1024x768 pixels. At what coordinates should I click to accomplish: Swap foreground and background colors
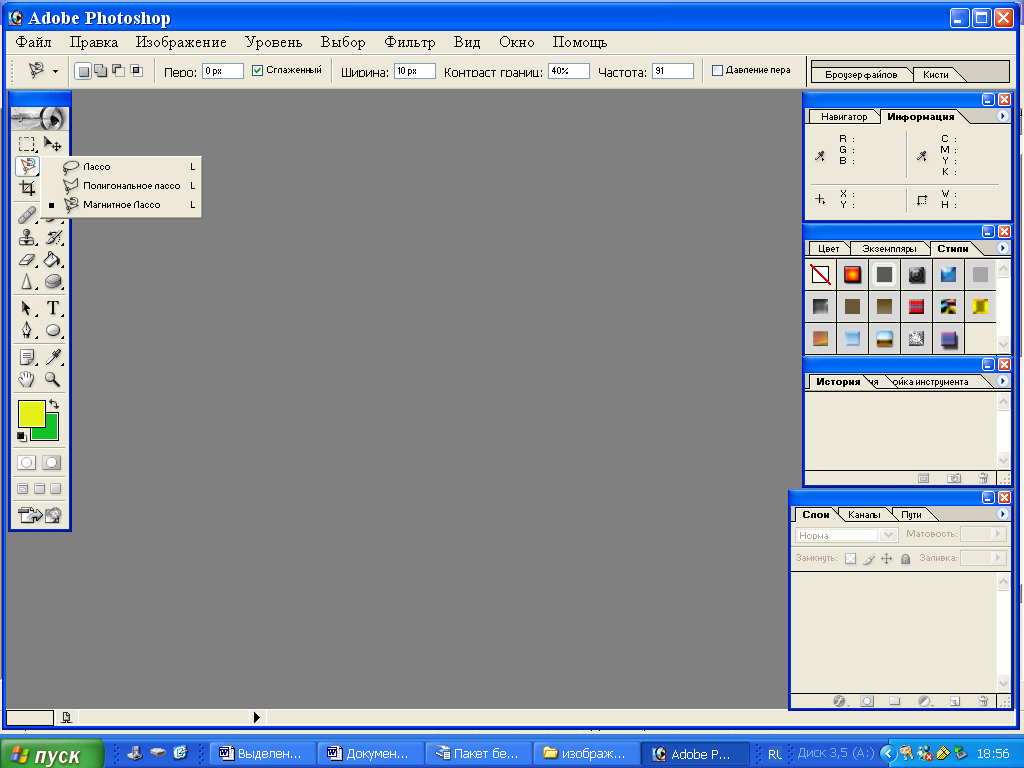pos(54,404)
